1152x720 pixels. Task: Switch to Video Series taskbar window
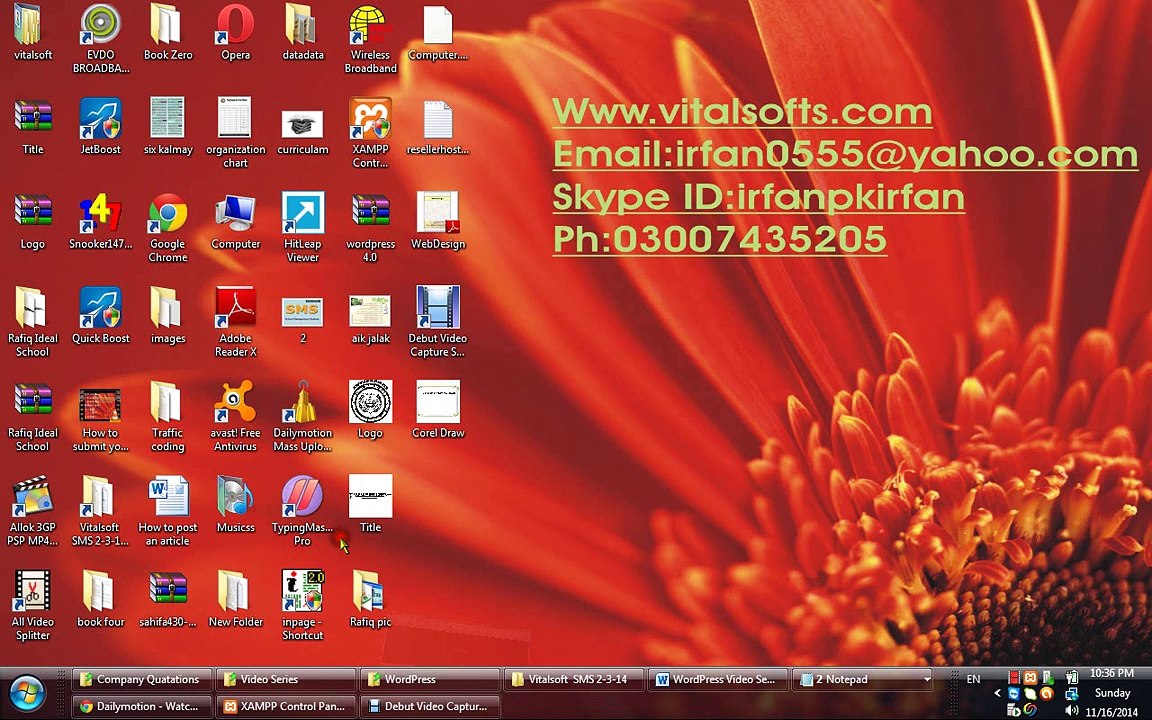tap(286, 680)
